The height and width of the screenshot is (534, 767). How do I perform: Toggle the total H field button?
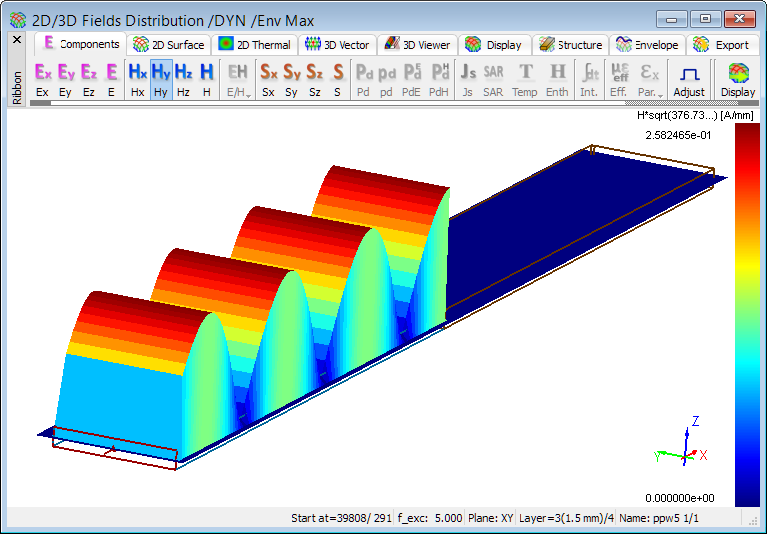click(x=206, y=79)
